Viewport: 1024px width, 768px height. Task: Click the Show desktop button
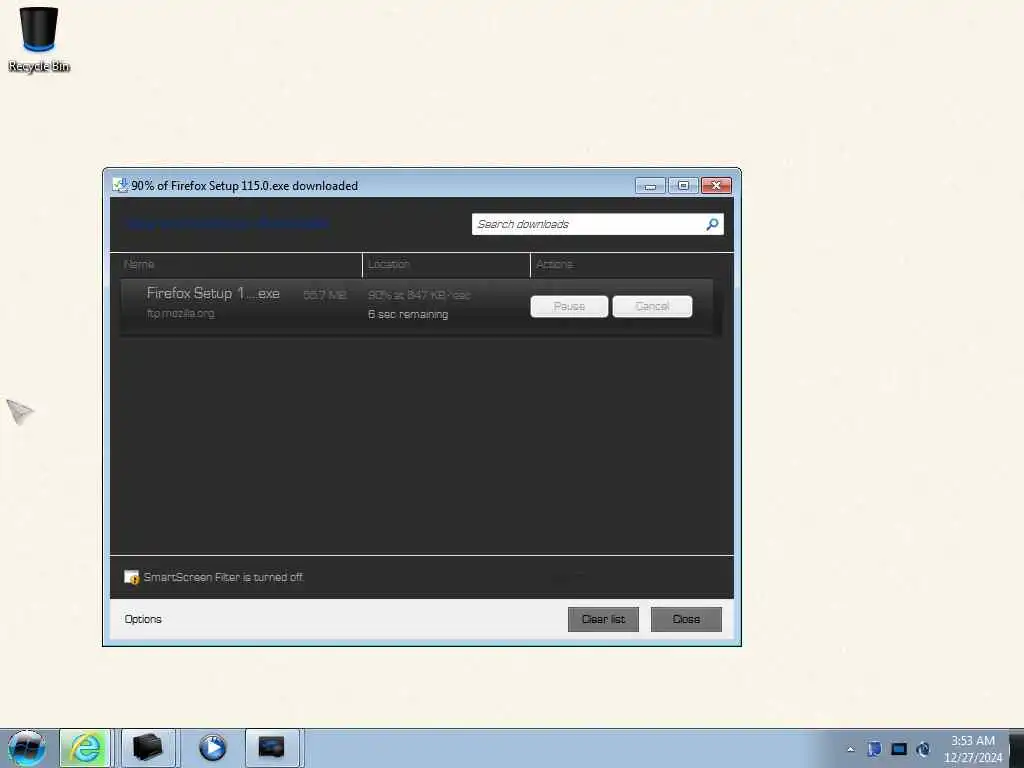[1017, 748]
